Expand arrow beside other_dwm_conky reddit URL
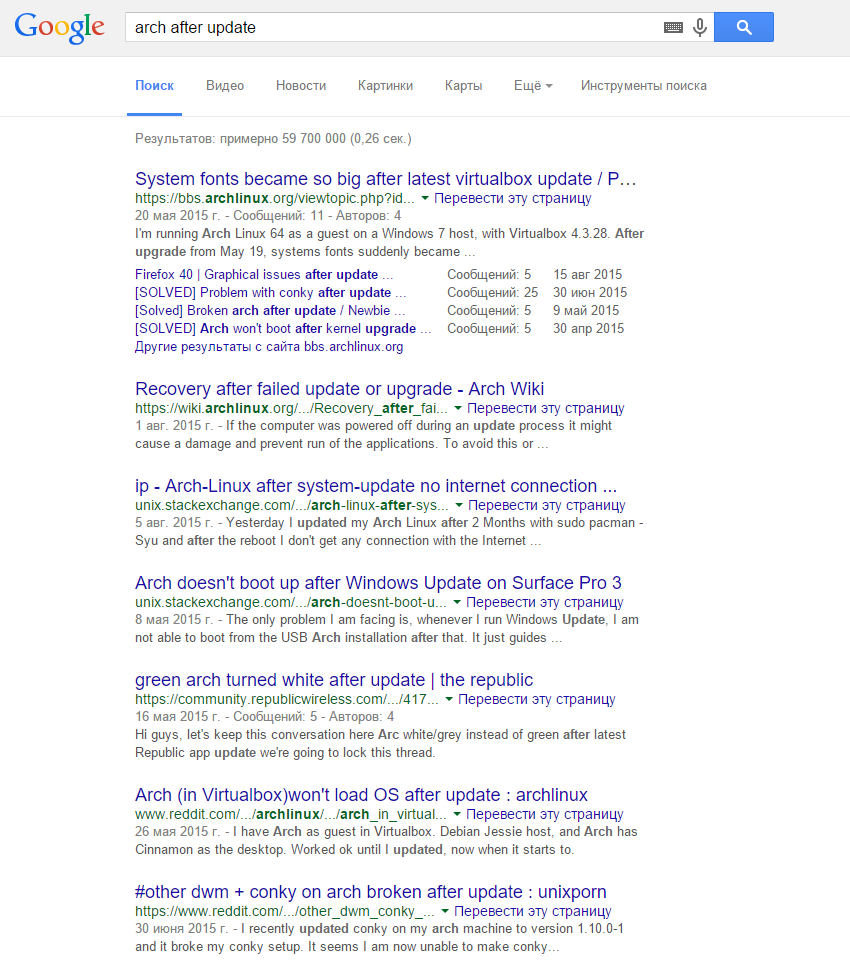This screenshot has width=850, height=973. (445, 911)
